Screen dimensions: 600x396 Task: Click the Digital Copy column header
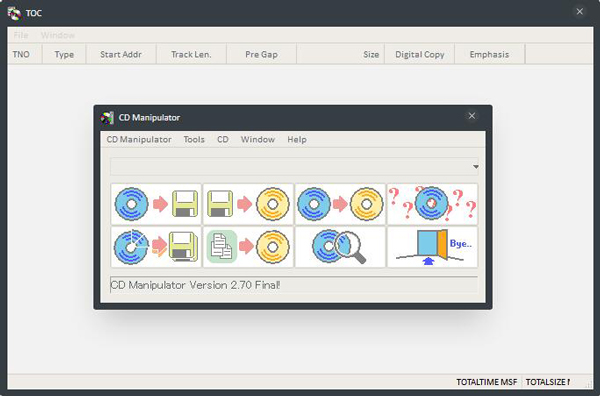tap(419, 54)
